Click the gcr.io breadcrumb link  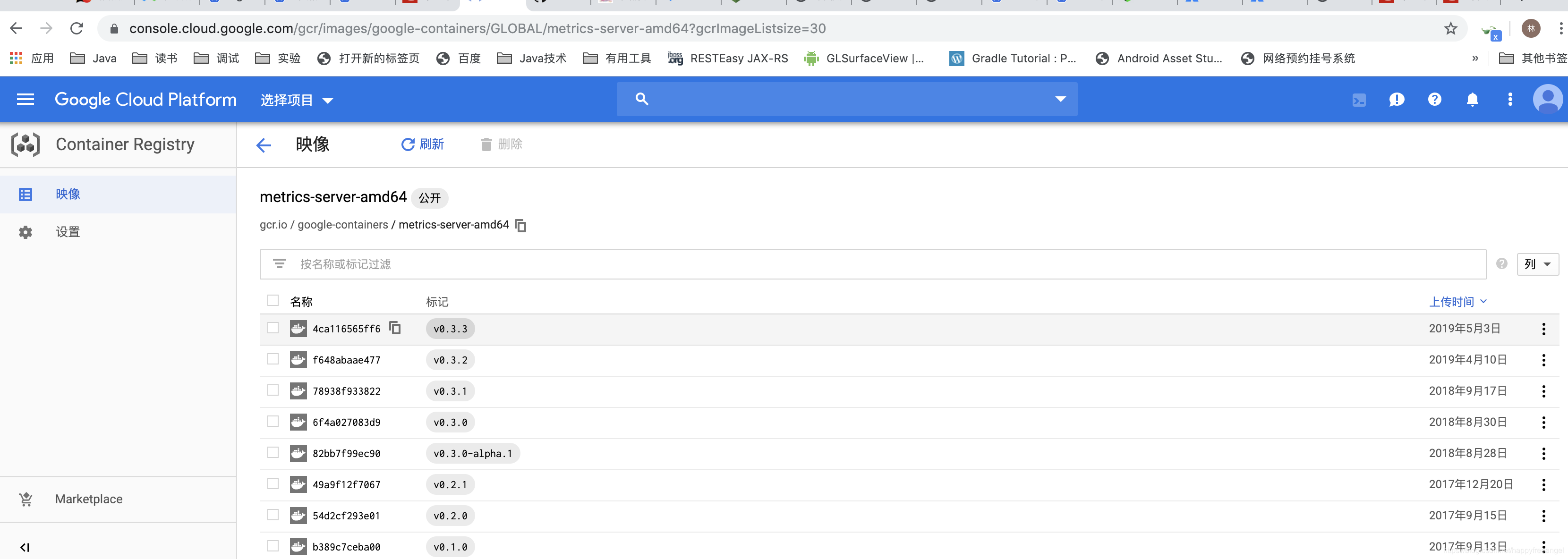(273, 225)
